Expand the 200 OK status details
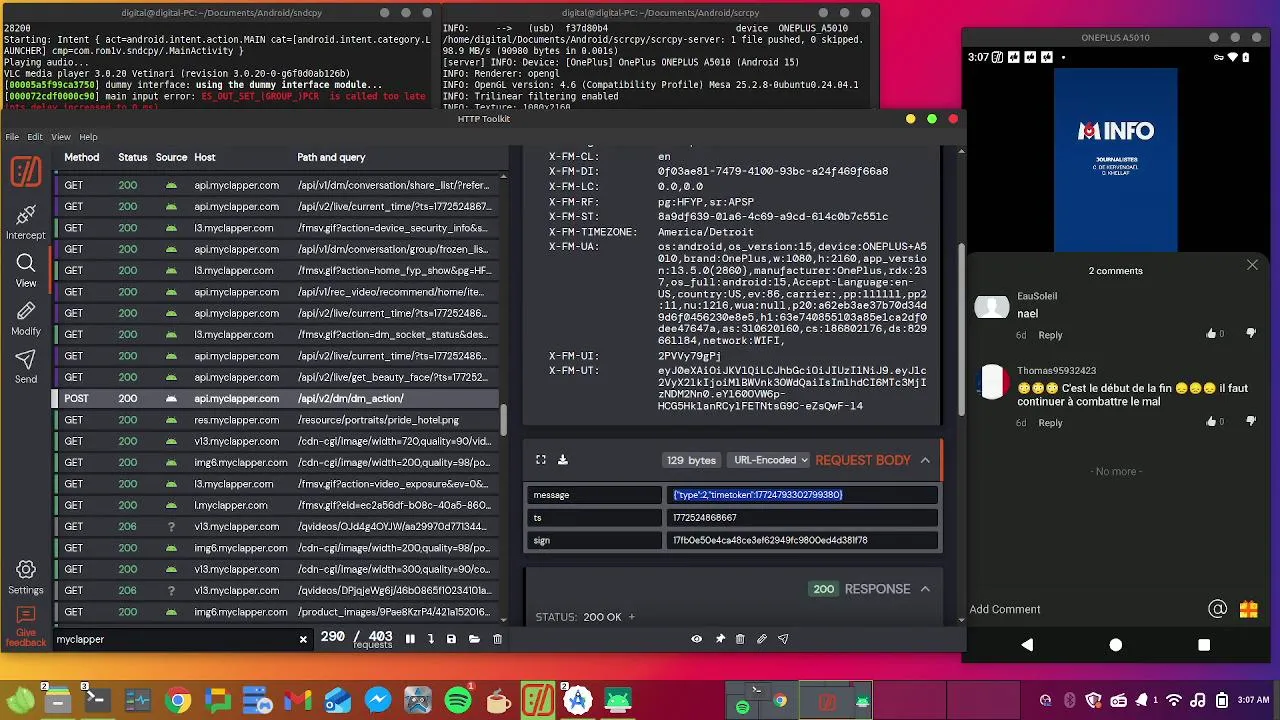Image resolution: width=1280 pixels, height=720 pixels. click(631, 617)
